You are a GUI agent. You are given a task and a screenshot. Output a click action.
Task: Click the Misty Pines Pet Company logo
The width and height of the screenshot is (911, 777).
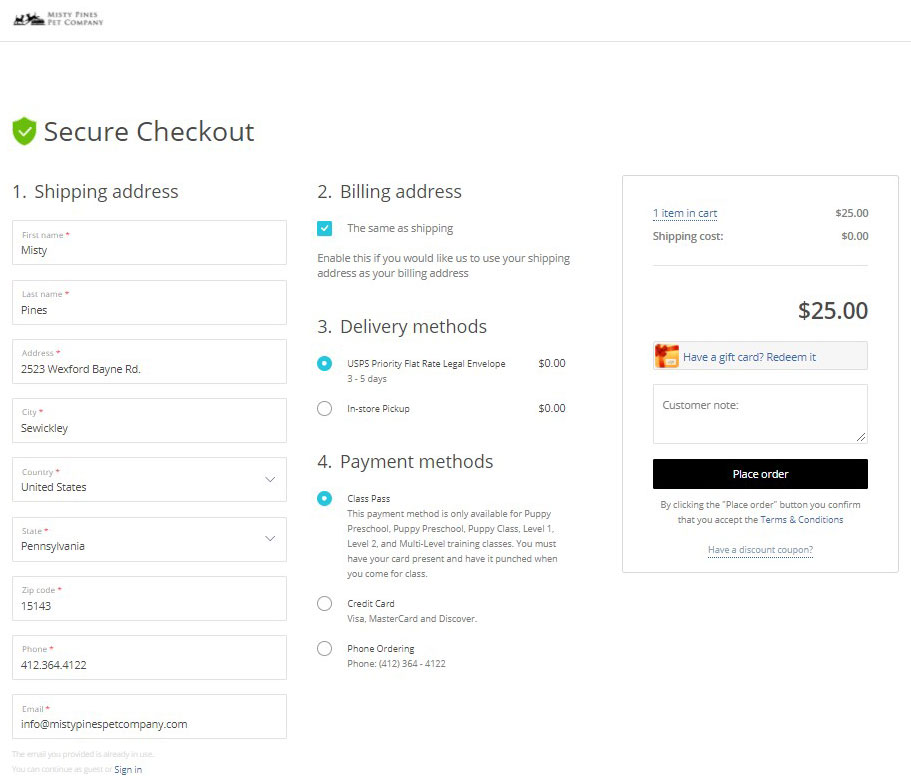pyautogui.click(x=58, y=19)
